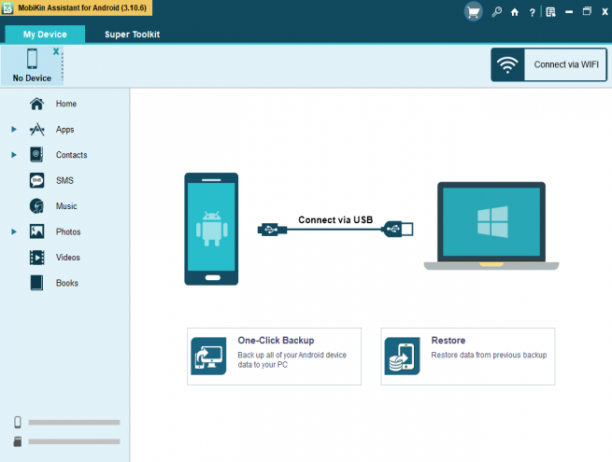
Task: Click the MobiKin app logo icon
Action: (x=8, y=8)
